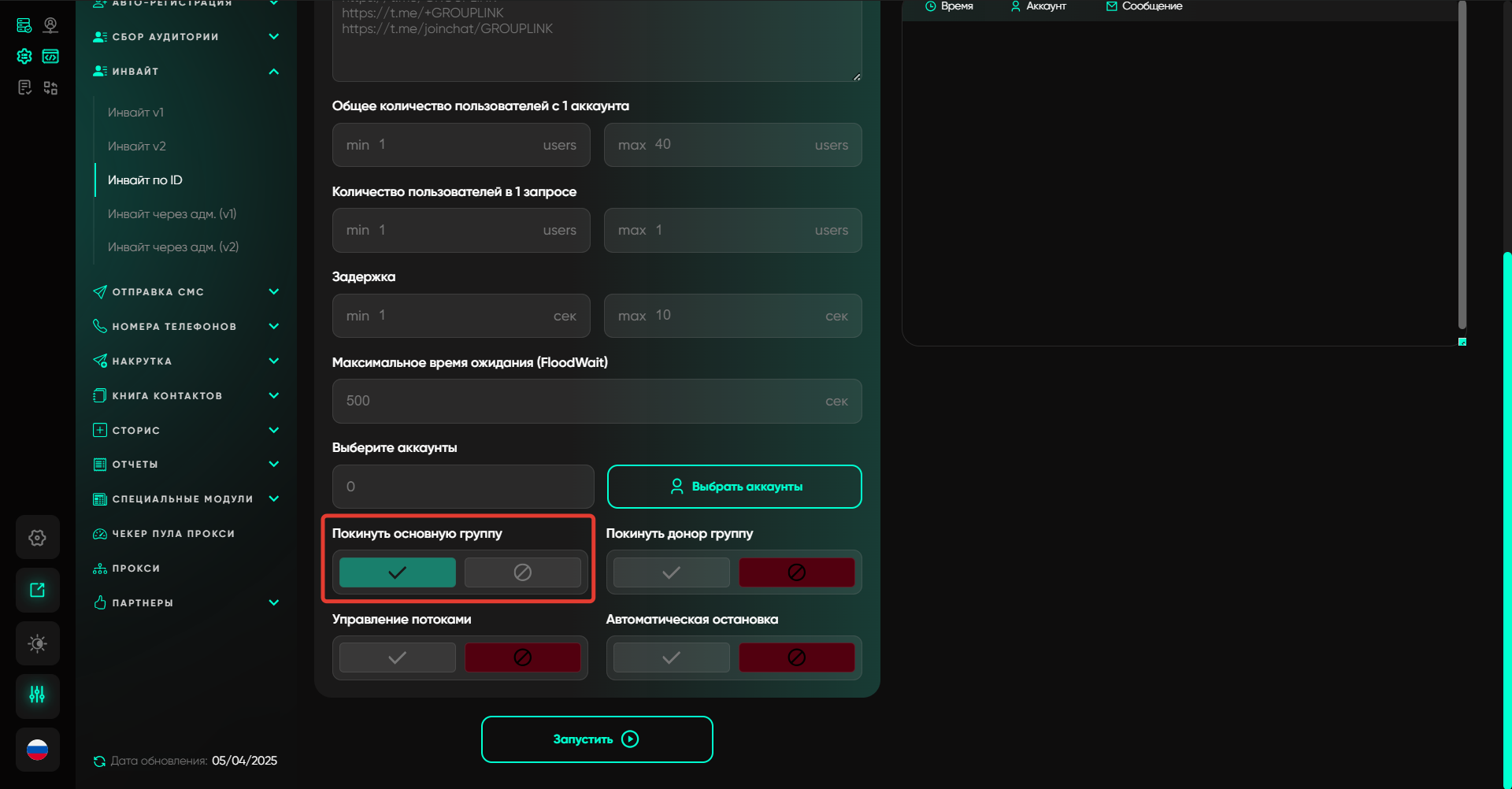Open Инвайт v2 menu item
Viewport: 1512px width, 789px height.
(137, 146)
